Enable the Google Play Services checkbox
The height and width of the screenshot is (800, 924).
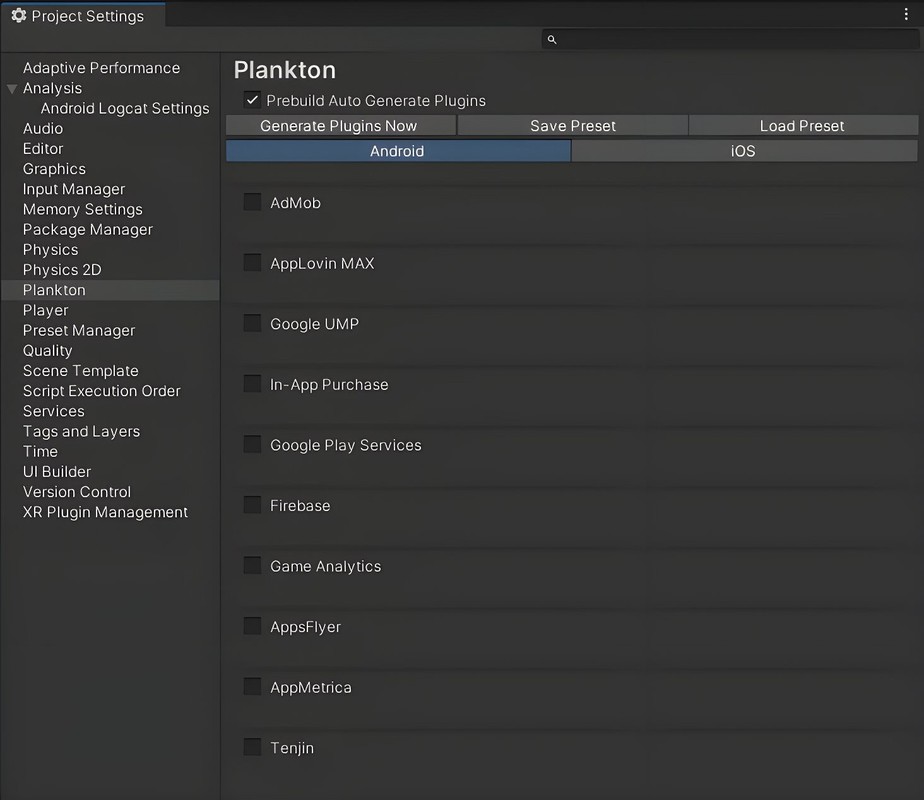click(252, 444)
